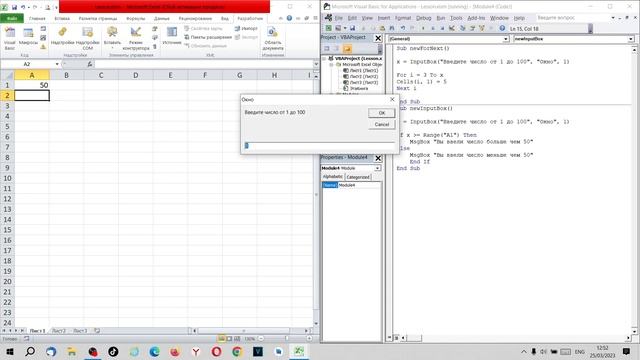Click the macro security warning triangle icon
This screenshot has width=640, height=360.
tap(43, 47)
